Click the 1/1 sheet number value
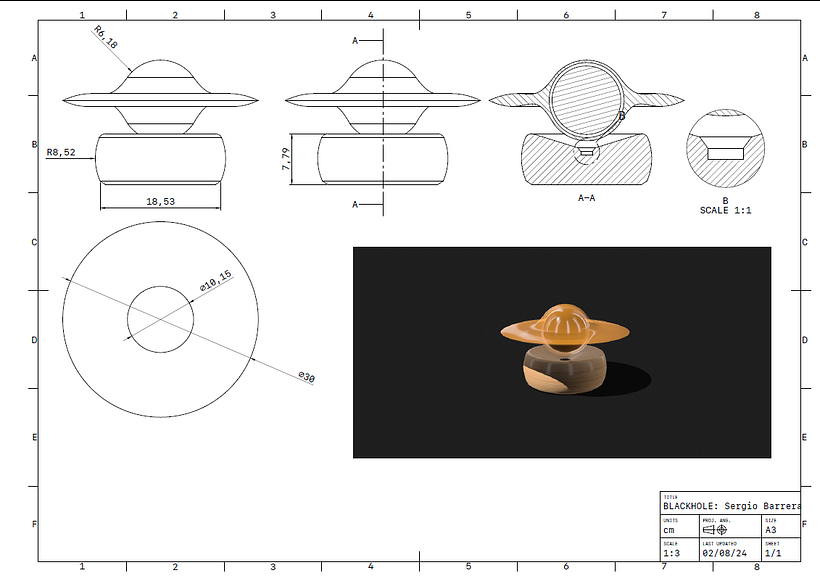Screen dimensions: 820x579 (x=773, y=553)
